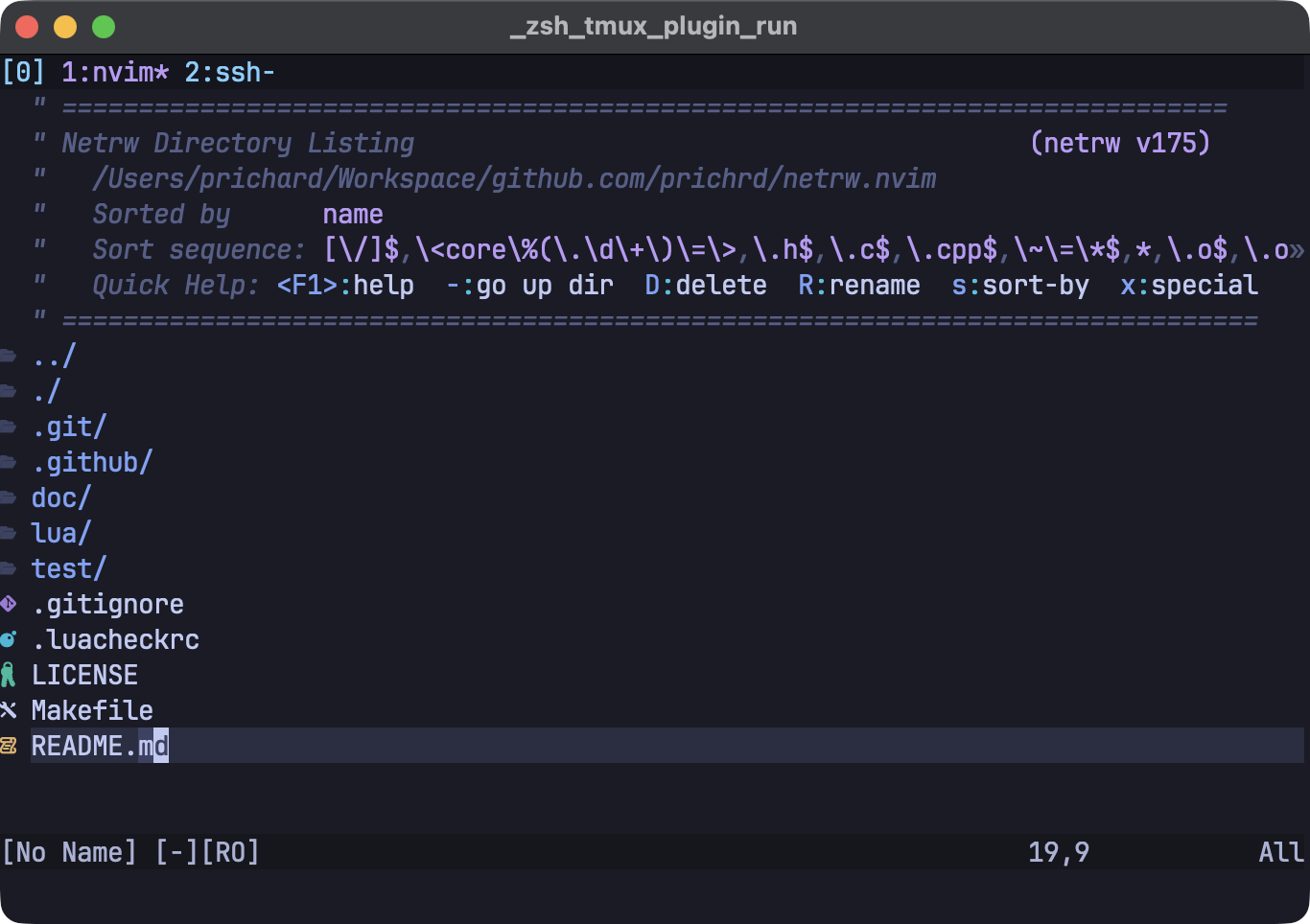Click the folder icon beside .git/
1310x924 pixels.
pyautogui.click(x=10, y=427)
